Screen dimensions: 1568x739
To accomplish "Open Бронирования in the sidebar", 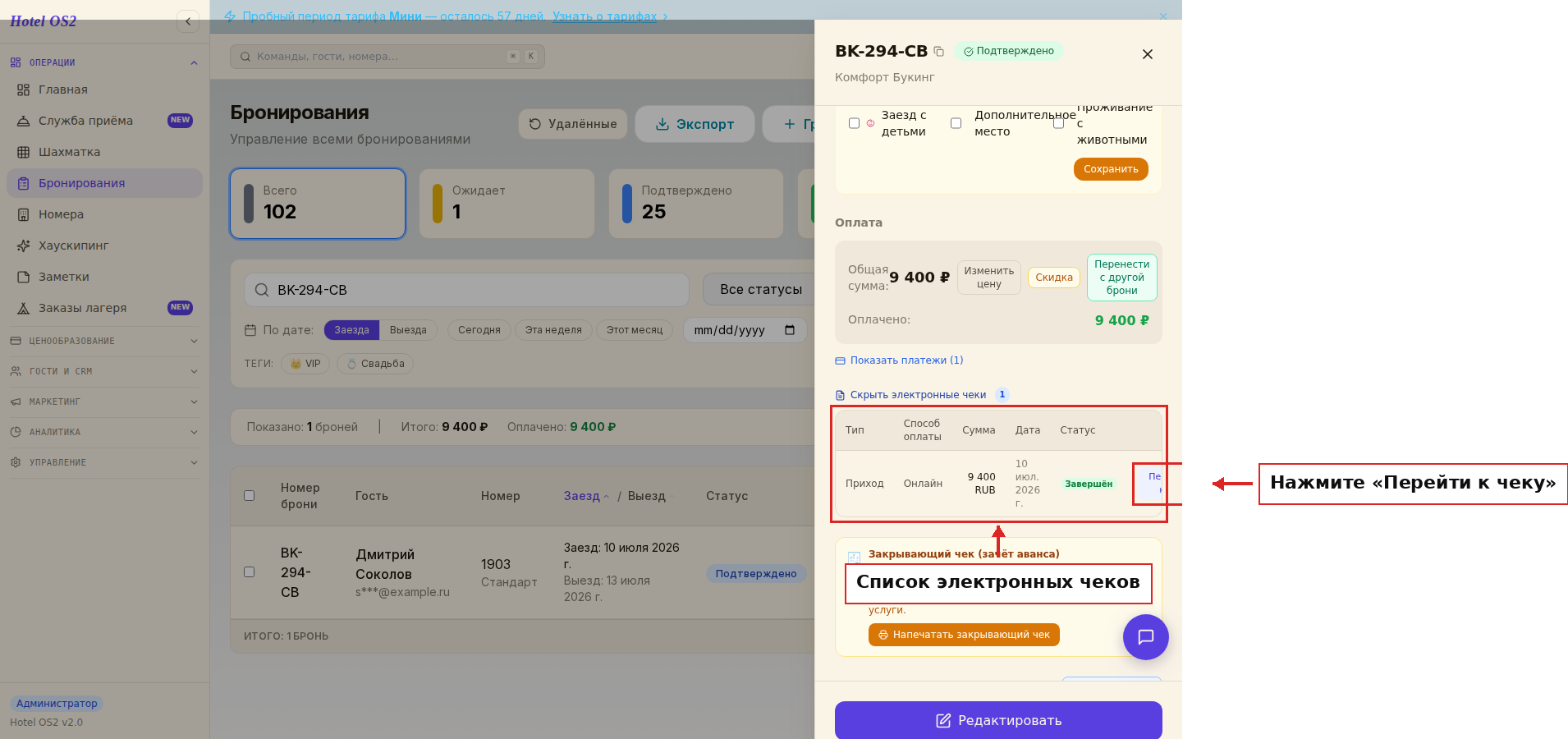I will tap(104, 183).
